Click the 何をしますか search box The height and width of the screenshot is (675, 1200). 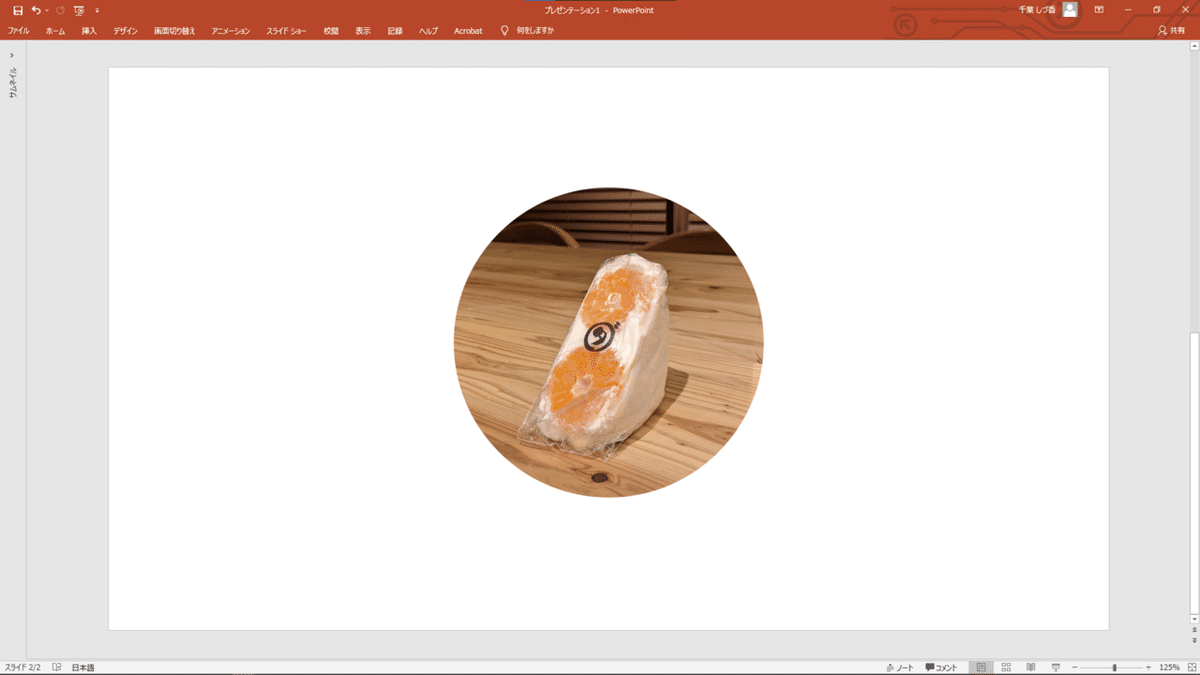(535, 31)
